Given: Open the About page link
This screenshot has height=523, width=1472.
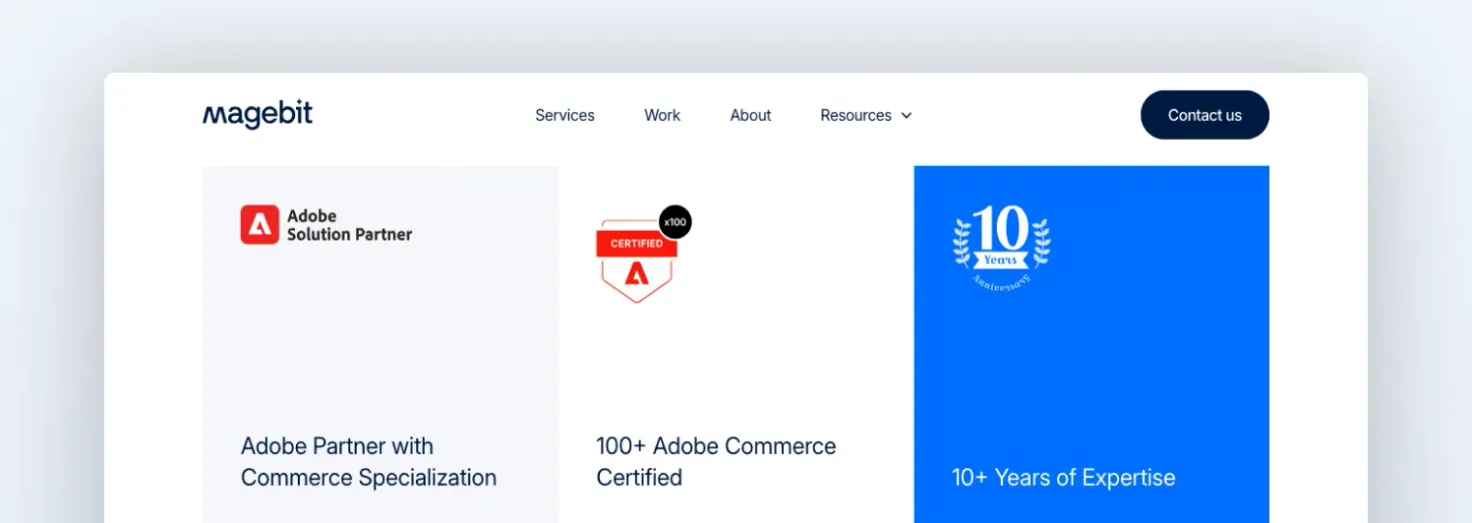Looking at the screenshot, I should (x=750, y=115).
